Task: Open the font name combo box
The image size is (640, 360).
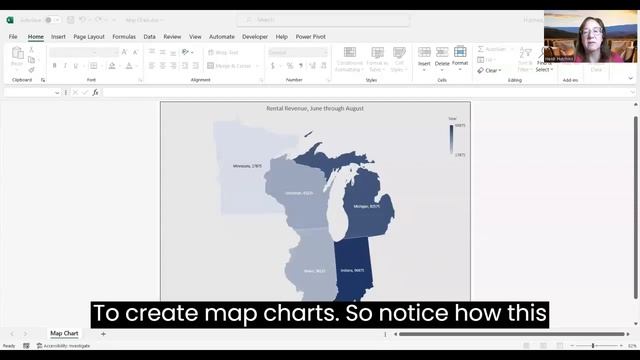Action: click(73, 52)
